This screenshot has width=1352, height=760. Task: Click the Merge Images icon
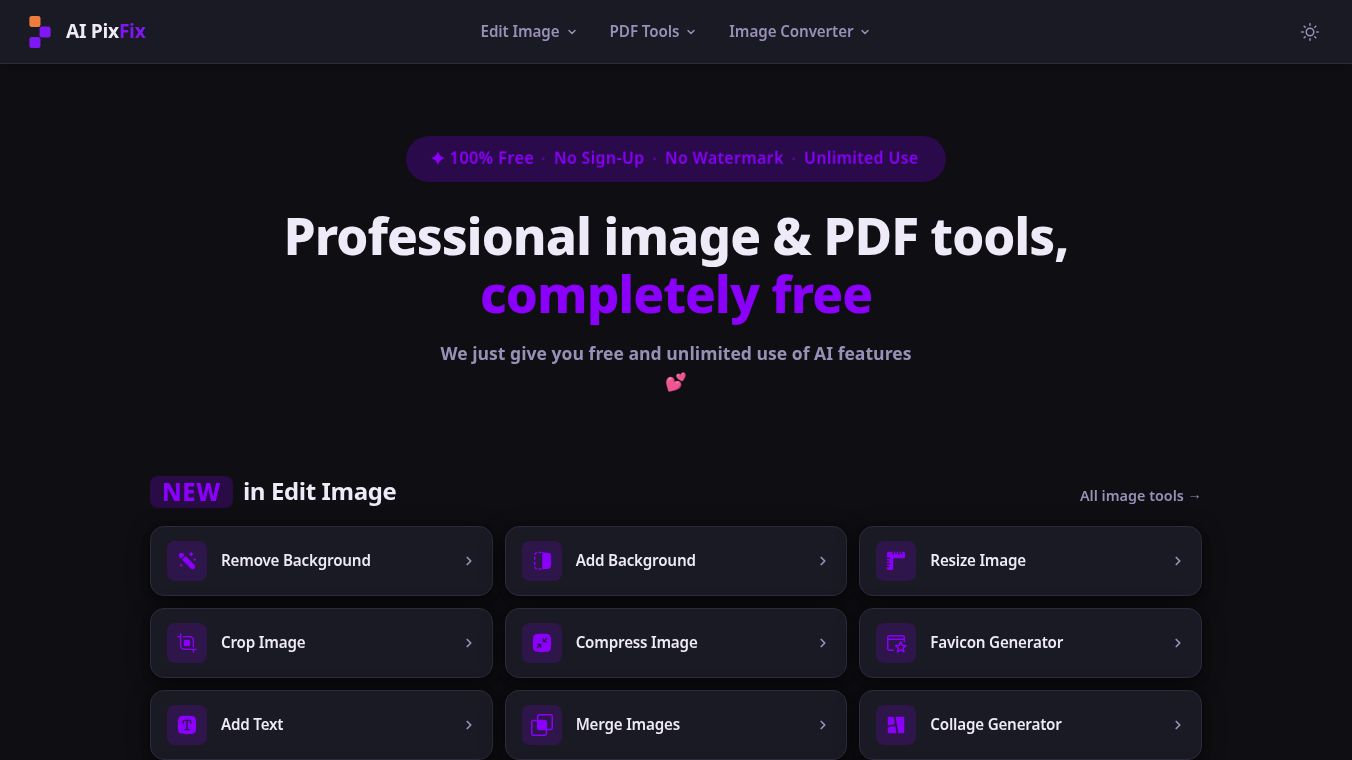coord(542,725)
